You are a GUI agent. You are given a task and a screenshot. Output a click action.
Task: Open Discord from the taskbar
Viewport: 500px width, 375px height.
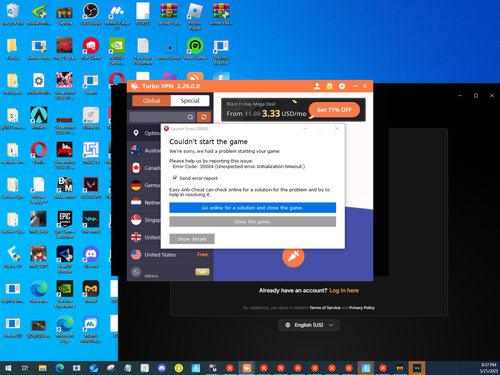pos(162,368)
